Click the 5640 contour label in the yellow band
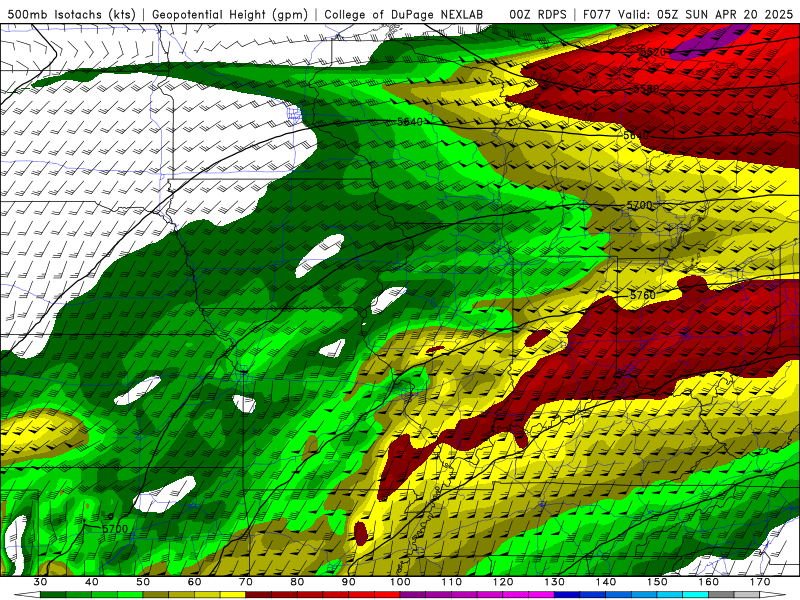Image resolution: width=800 pixels, height=600 pixels. click(x=636, y=136)
